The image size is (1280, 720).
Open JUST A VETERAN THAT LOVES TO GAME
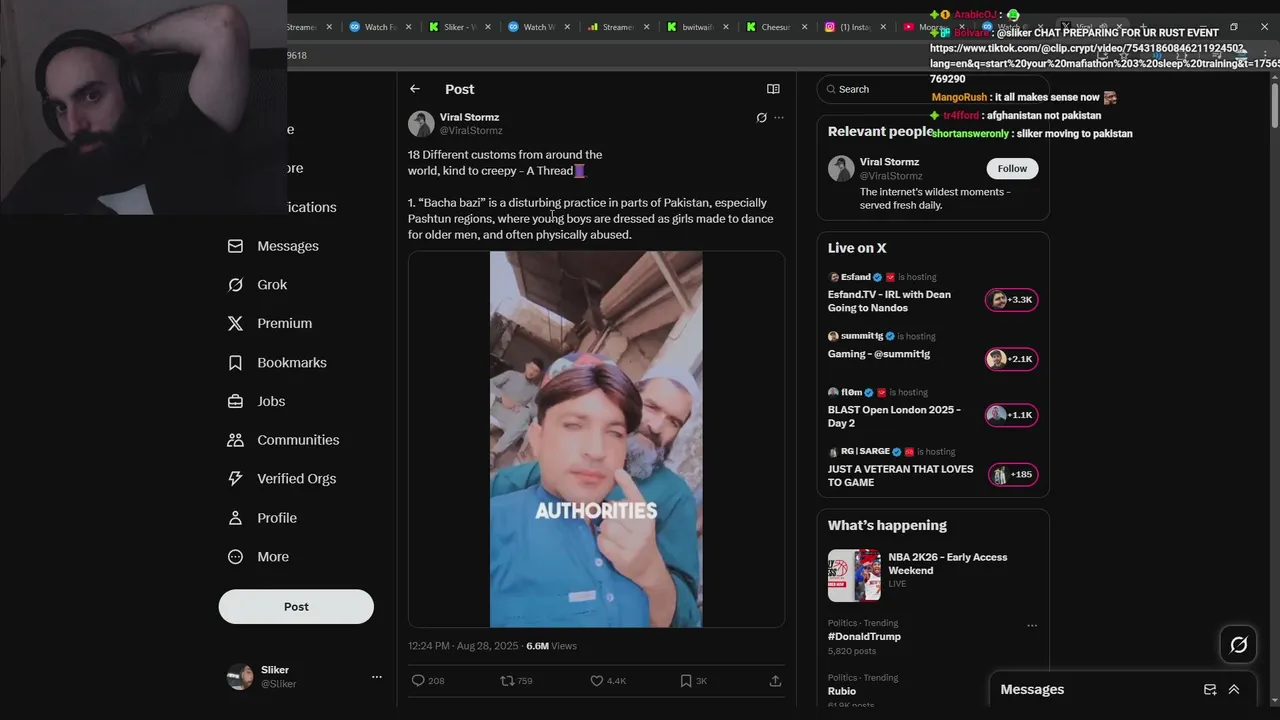(900, 476)
